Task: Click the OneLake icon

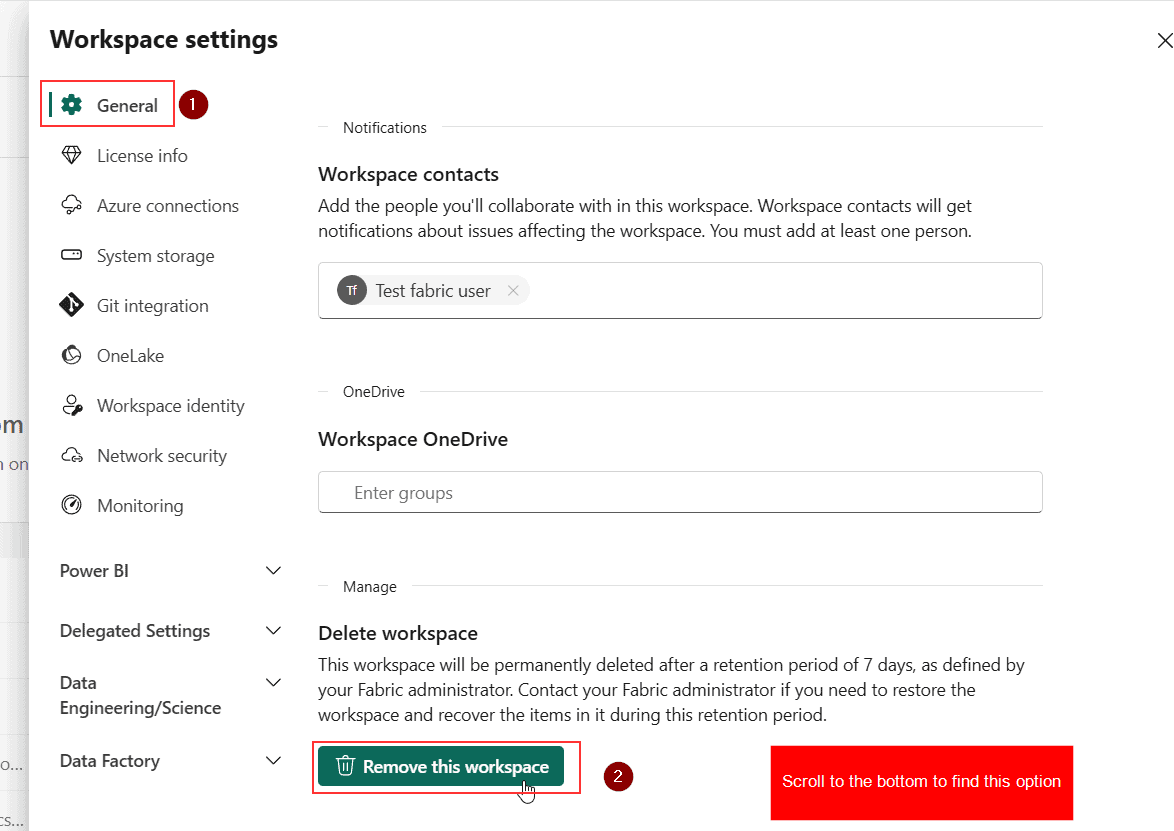Action: [x=71, y=355]
